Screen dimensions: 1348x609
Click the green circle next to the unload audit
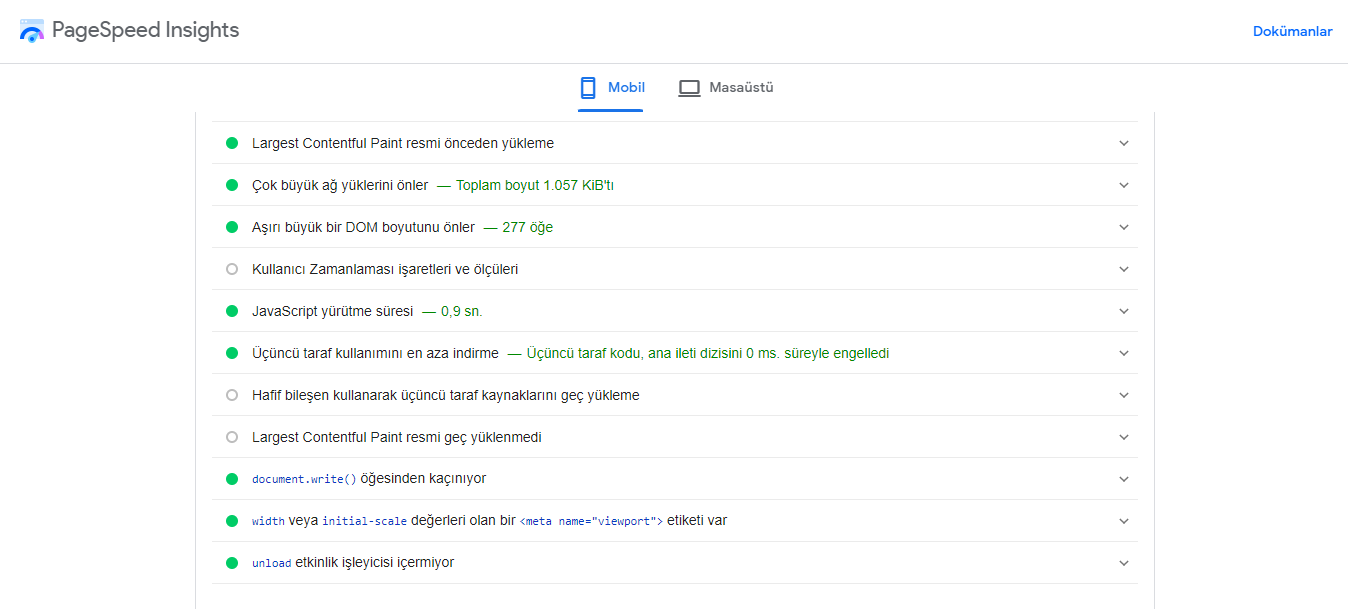pyautogui.click(x=231, y=562)
